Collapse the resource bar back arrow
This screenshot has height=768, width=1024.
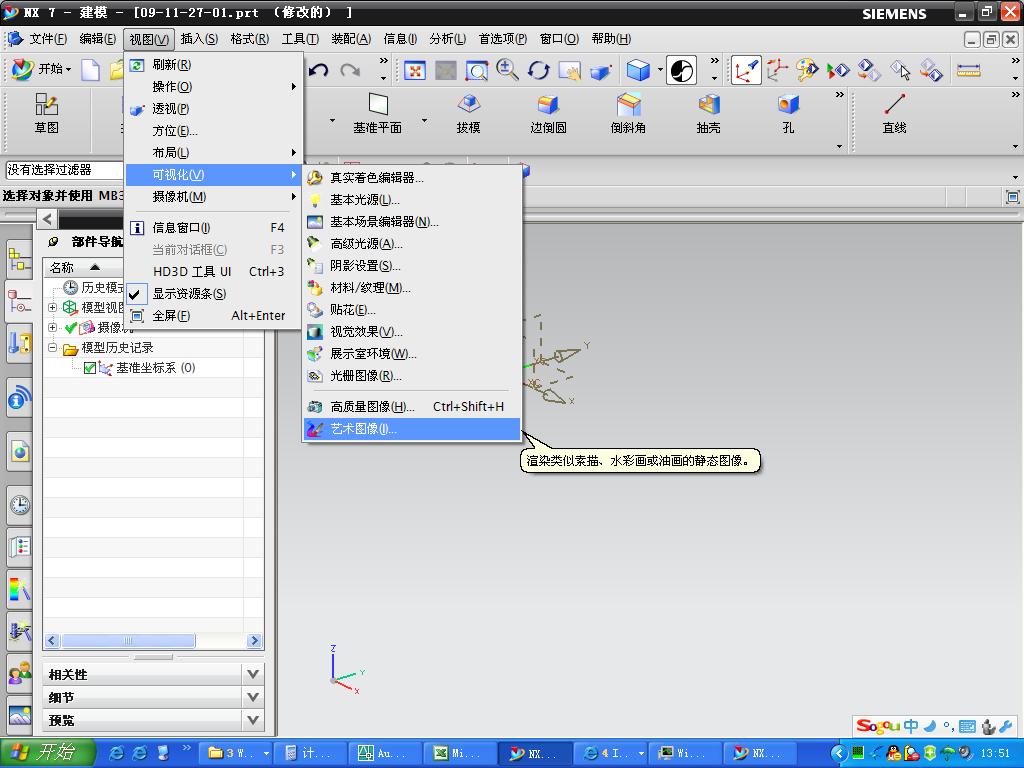click(47, 219)
